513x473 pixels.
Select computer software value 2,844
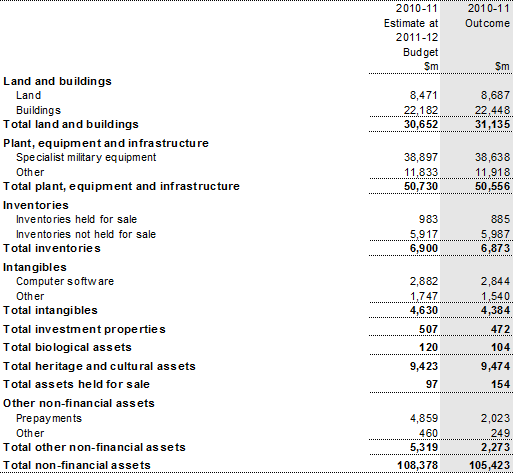coord(495,281)
